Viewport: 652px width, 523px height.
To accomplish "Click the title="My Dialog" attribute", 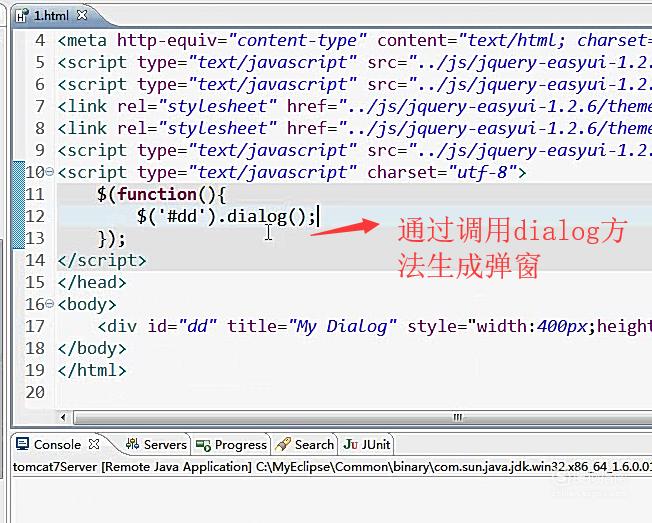I will [x=312, y=326].
